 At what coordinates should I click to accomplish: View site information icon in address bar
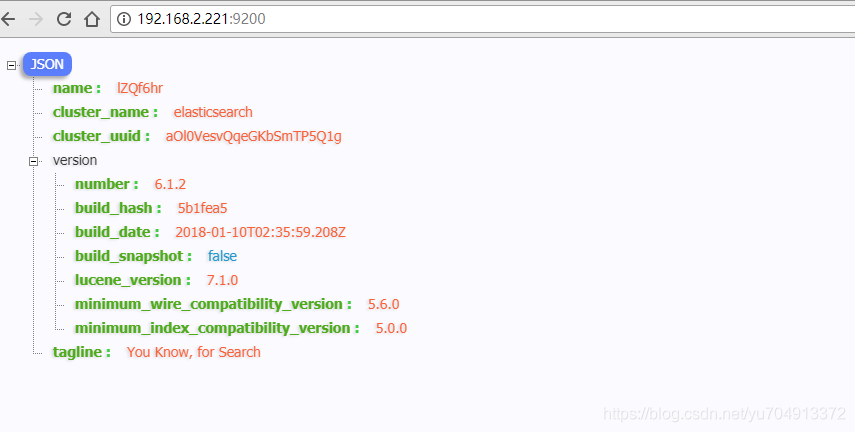[124, 19]
